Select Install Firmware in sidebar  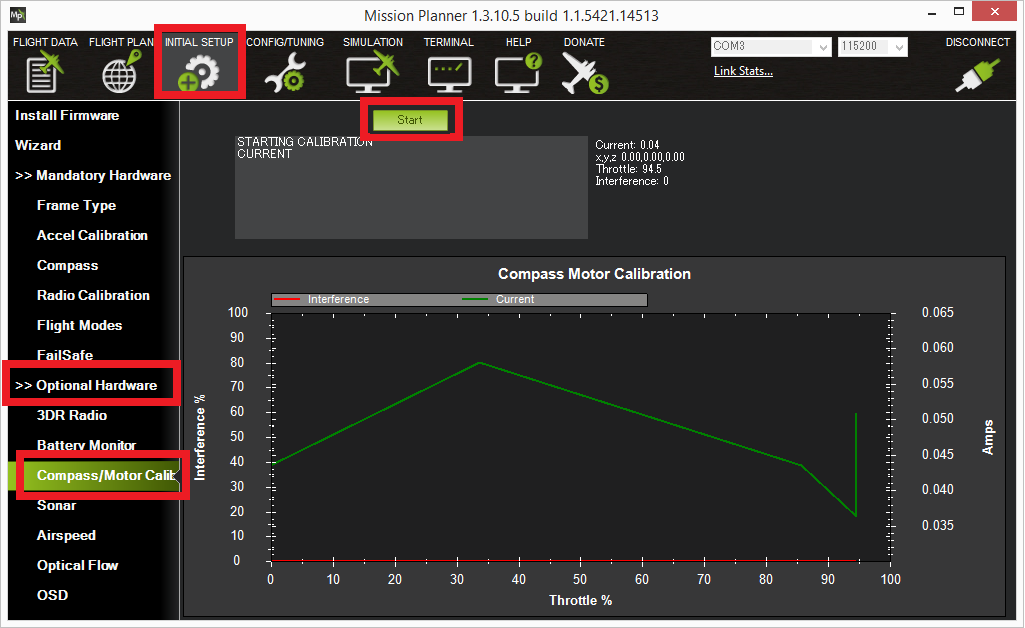[67, 115]
